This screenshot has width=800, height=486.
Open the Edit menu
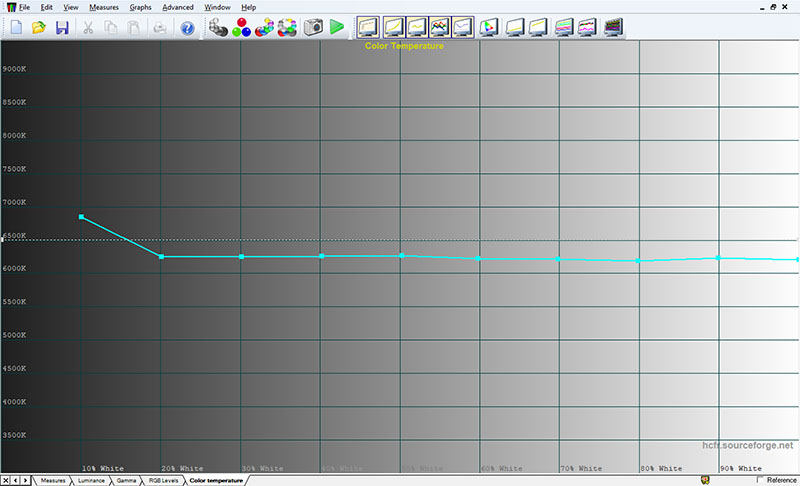coord(46,7)
